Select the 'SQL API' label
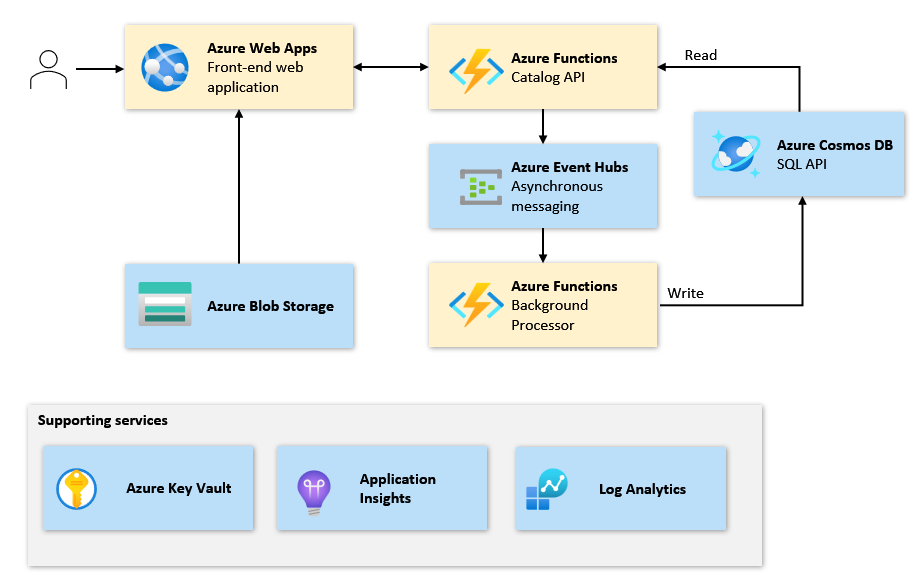This screenshot has width=915, height=575. [802, 164]
